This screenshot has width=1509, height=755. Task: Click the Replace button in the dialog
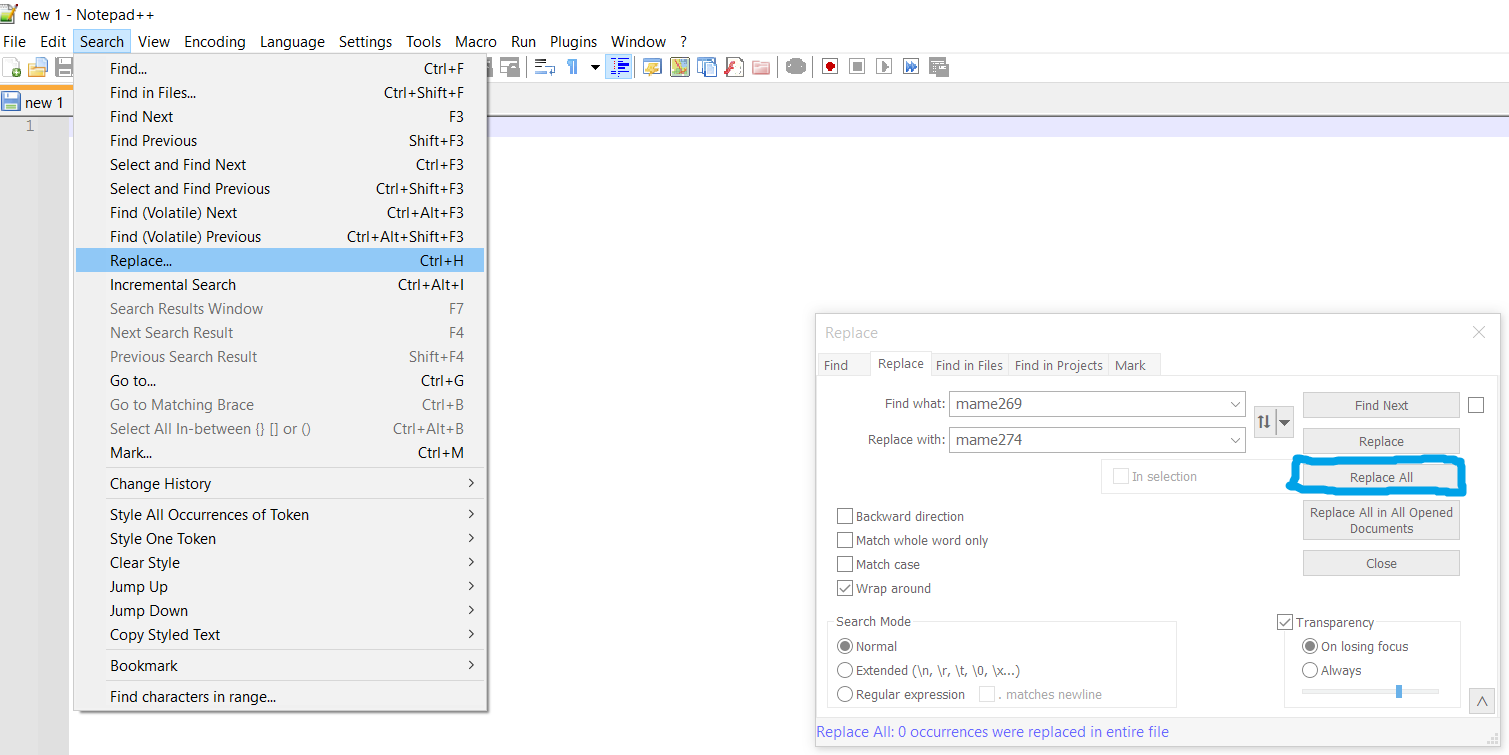pyautogui.click(x=1381, y=441)
